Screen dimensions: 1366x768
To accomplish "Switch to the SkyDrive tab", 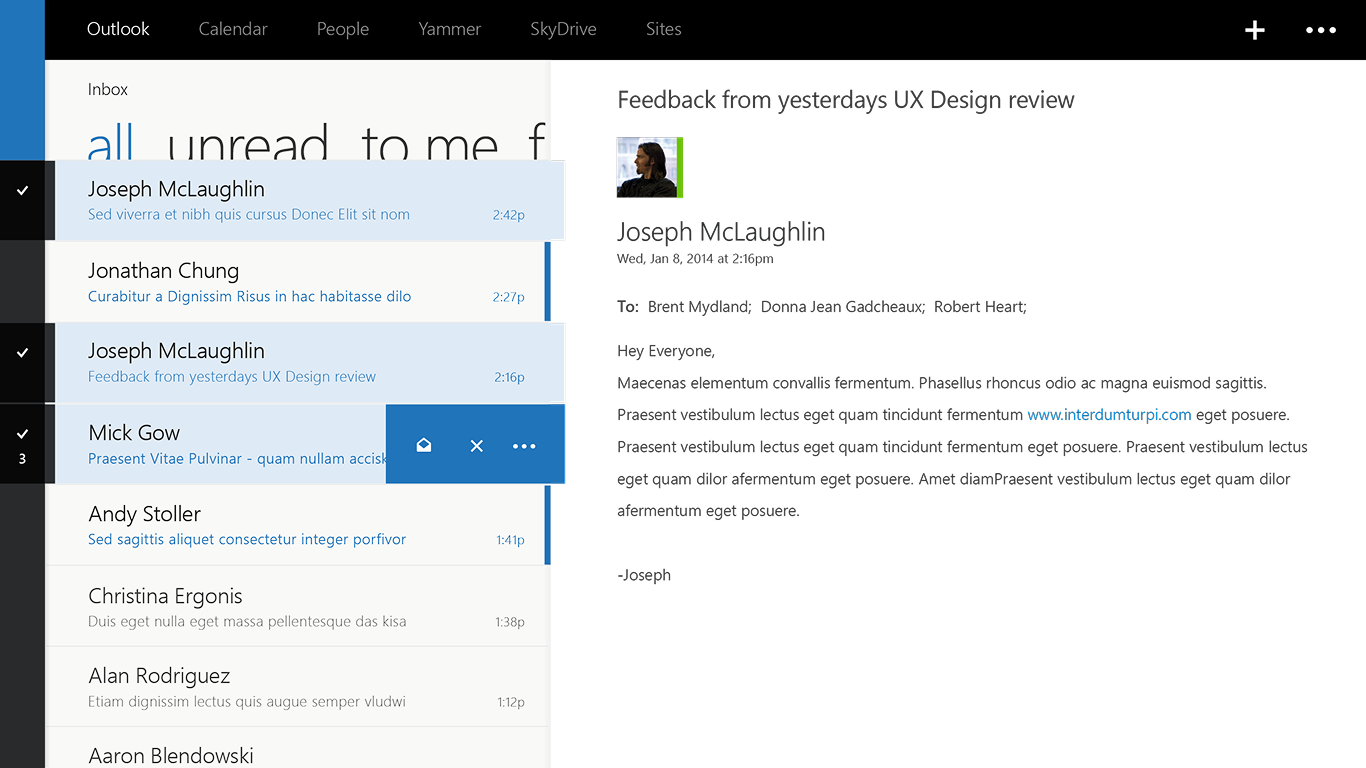I will [x=563, y=29].
